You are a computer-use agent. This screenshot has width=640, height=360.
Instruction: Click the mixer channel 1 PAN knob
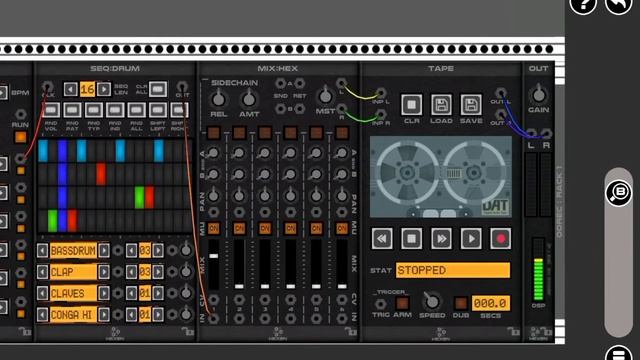pyautogui.click(x=213, y=196)
